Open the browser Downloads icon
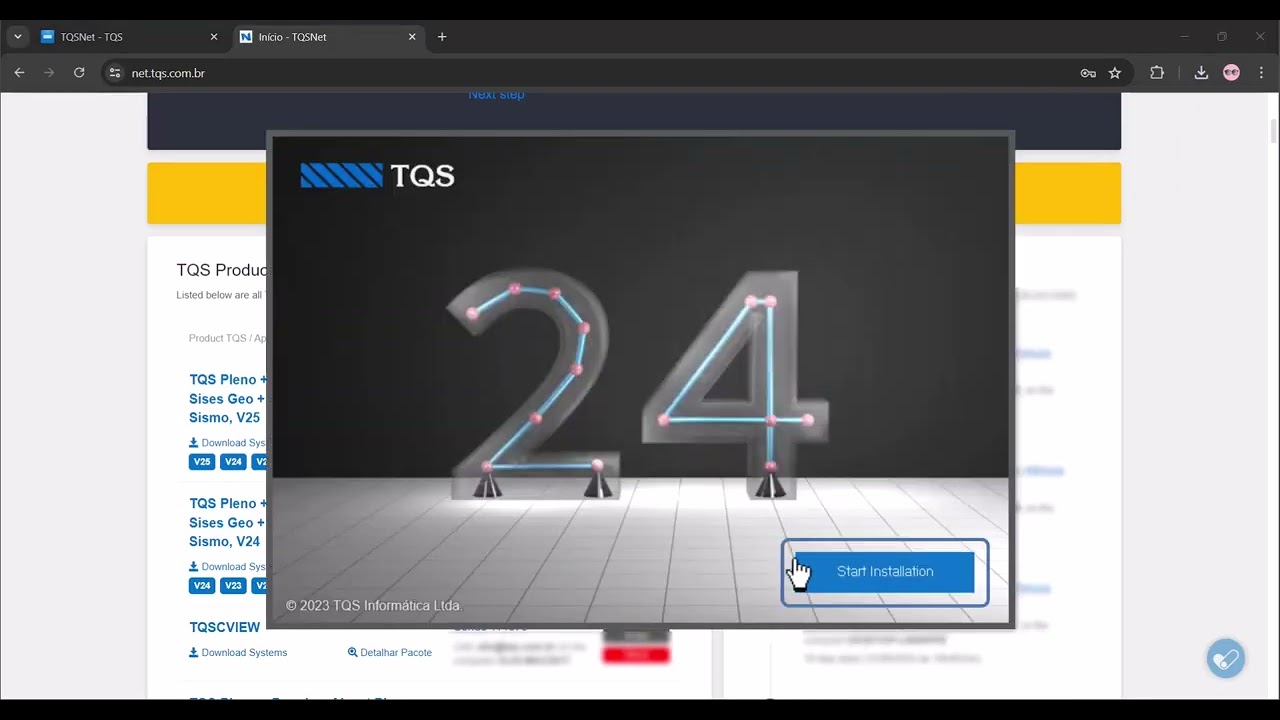Screen dimensions: 1280x720 pos(1201,73)
